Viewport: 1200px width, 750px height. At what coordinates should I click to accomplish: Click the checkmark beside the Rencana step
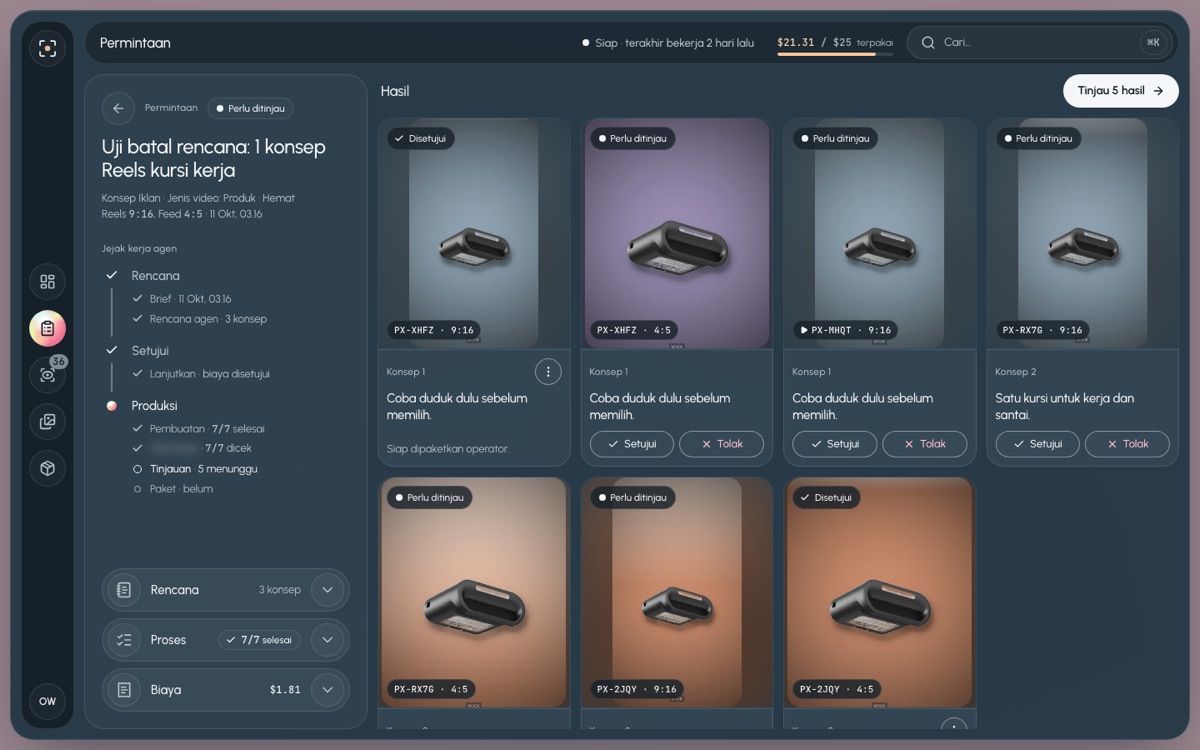[112, 275]
